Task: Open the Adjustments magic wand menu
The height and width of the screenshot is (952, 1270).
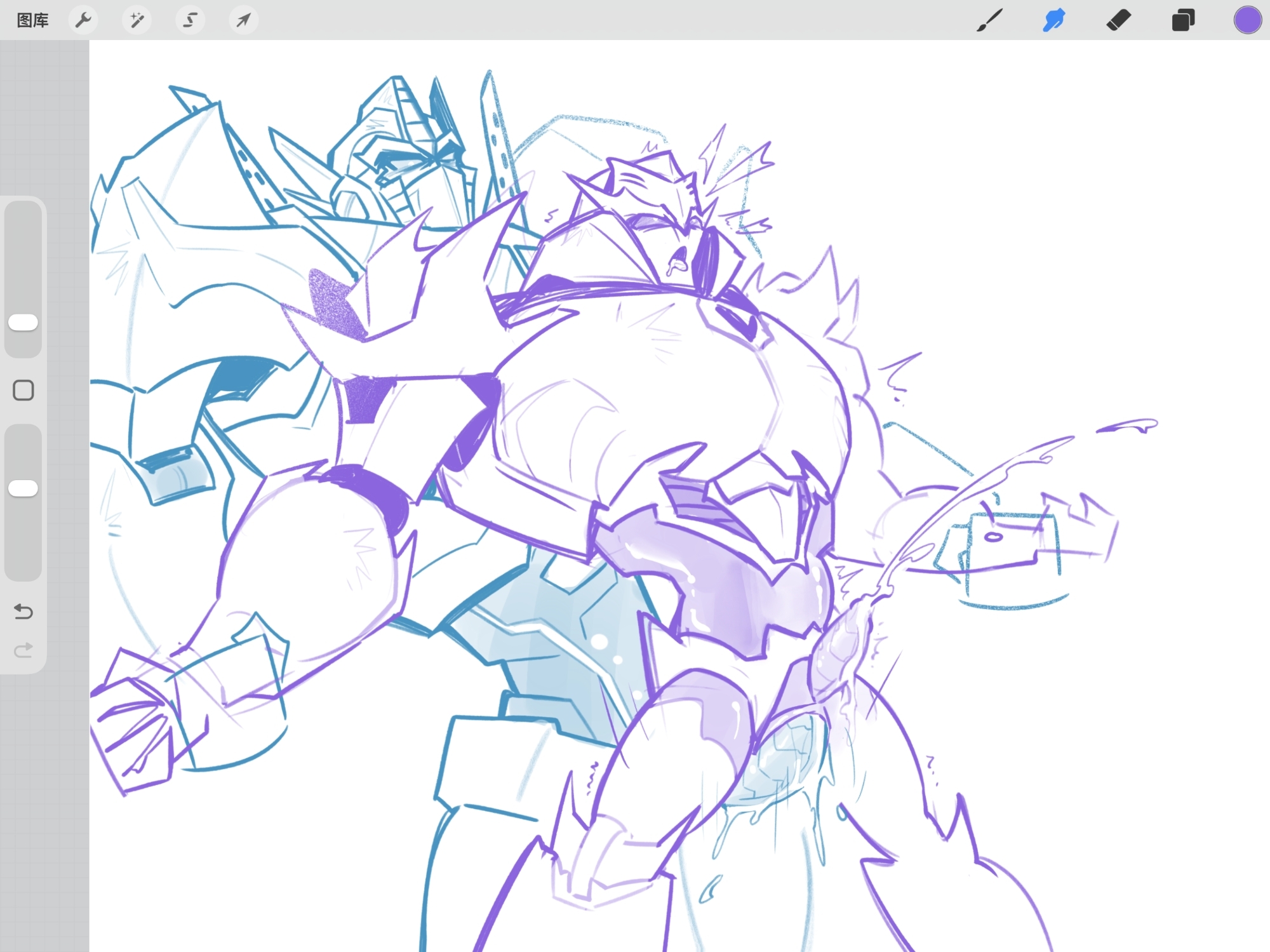Action: click(x=137, y=20)
